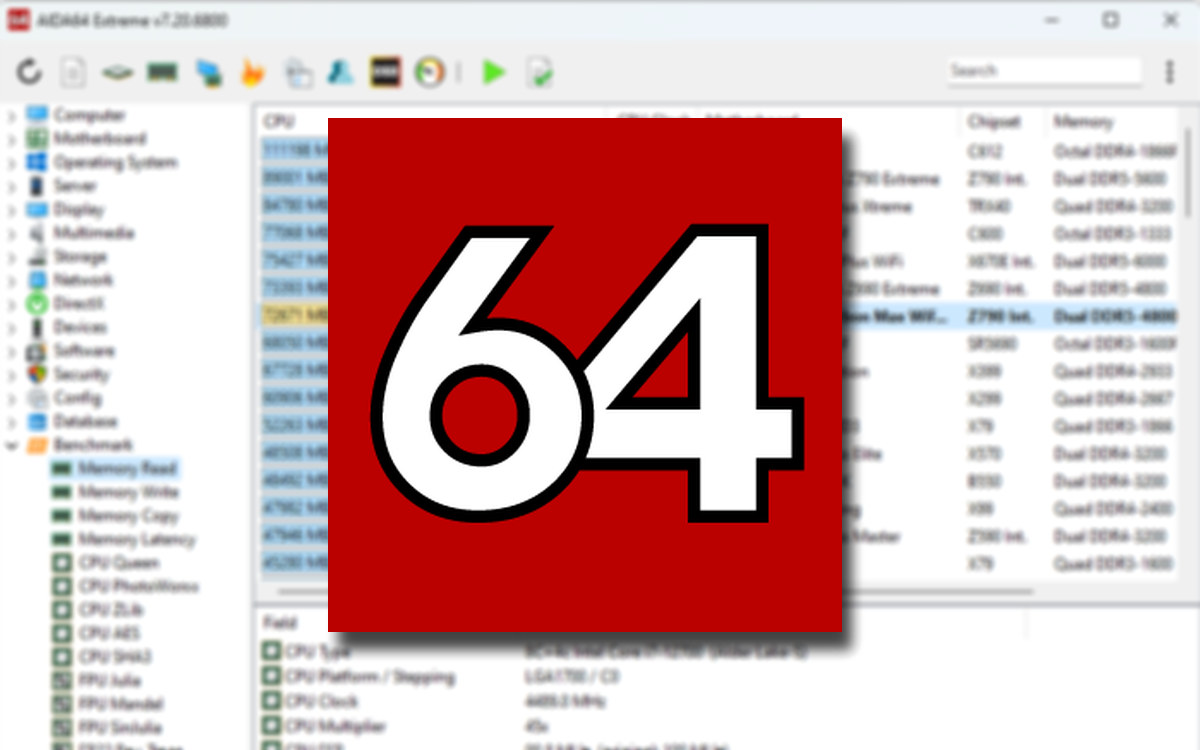Click the page-with-checkmark toolbar icon
1200x750 pixels.
539,71
